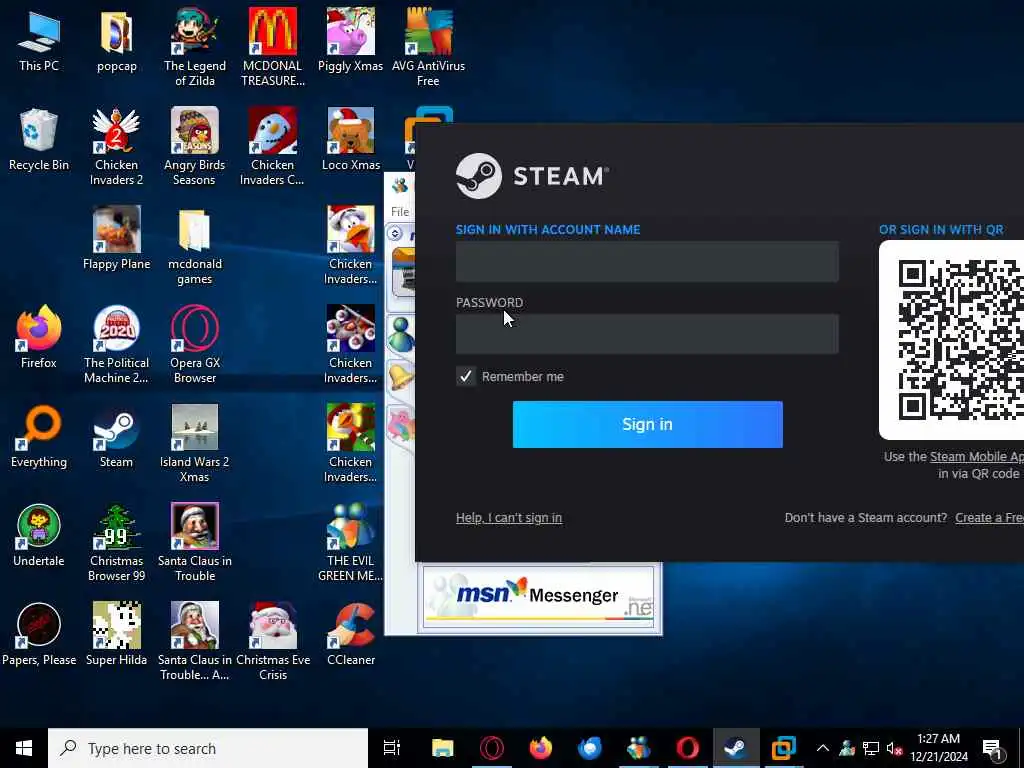Open Santa Claus in Trouble shortcut
Screen dimensions: 1024x768
pyautogui.click(x=195, y=543)
